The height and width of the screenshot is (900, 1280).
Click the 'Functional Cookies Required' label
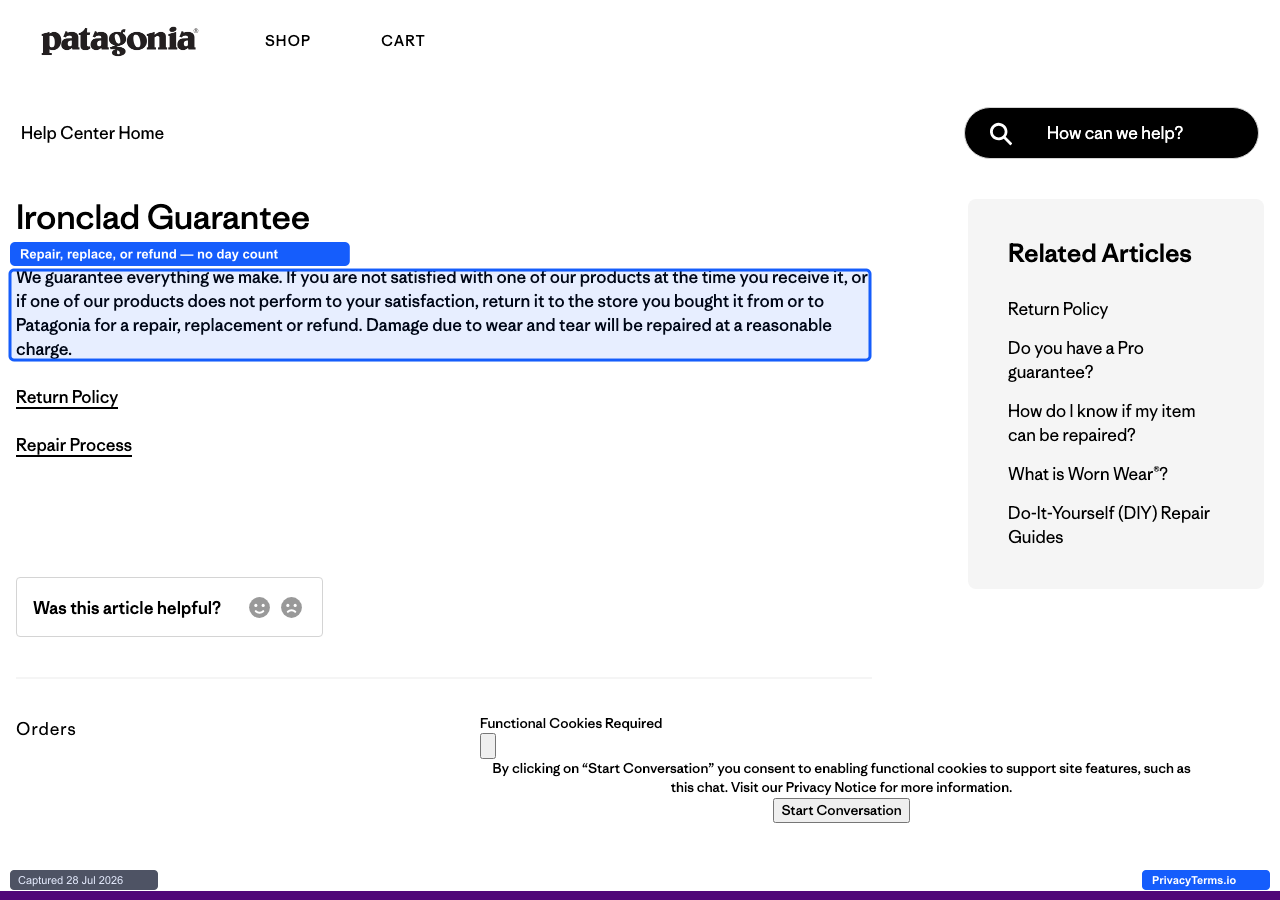click(x=571, y=723)
